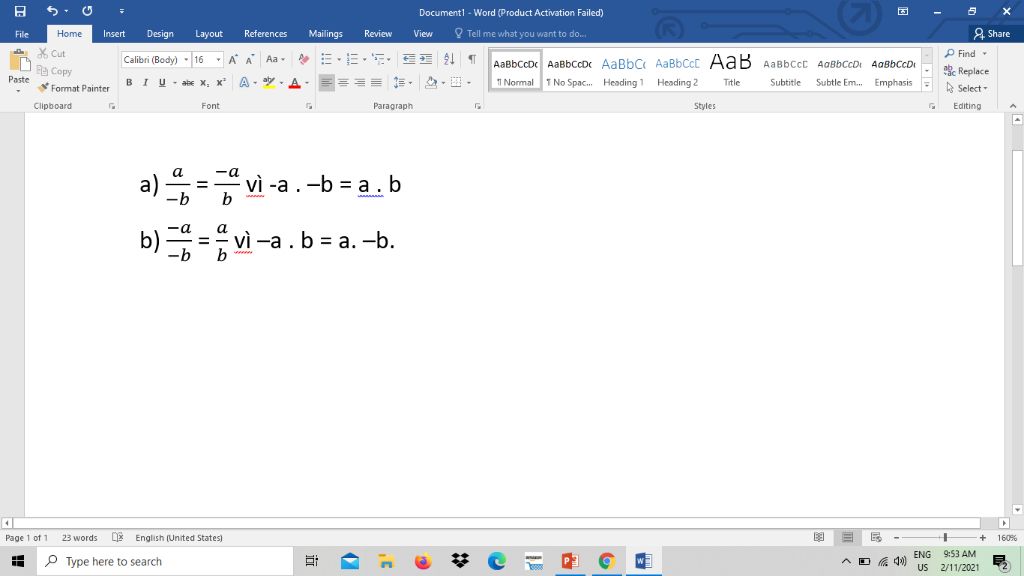Click the Cut scissors command

tap(52, 54)
